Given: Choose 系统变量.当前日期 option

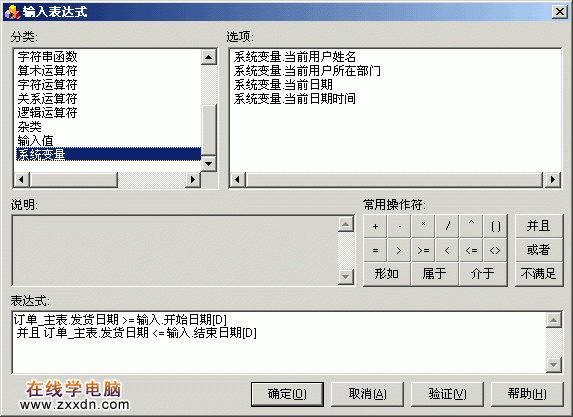Looking at the screenshot, I should pos(283,85).
